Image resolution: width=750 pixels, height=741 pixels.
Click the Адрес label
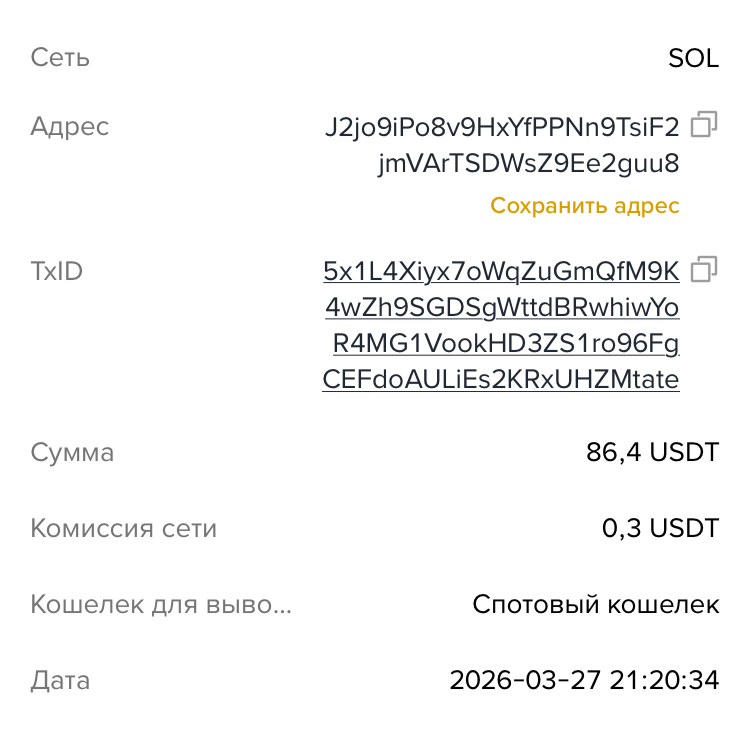click(x=70, y=127)
